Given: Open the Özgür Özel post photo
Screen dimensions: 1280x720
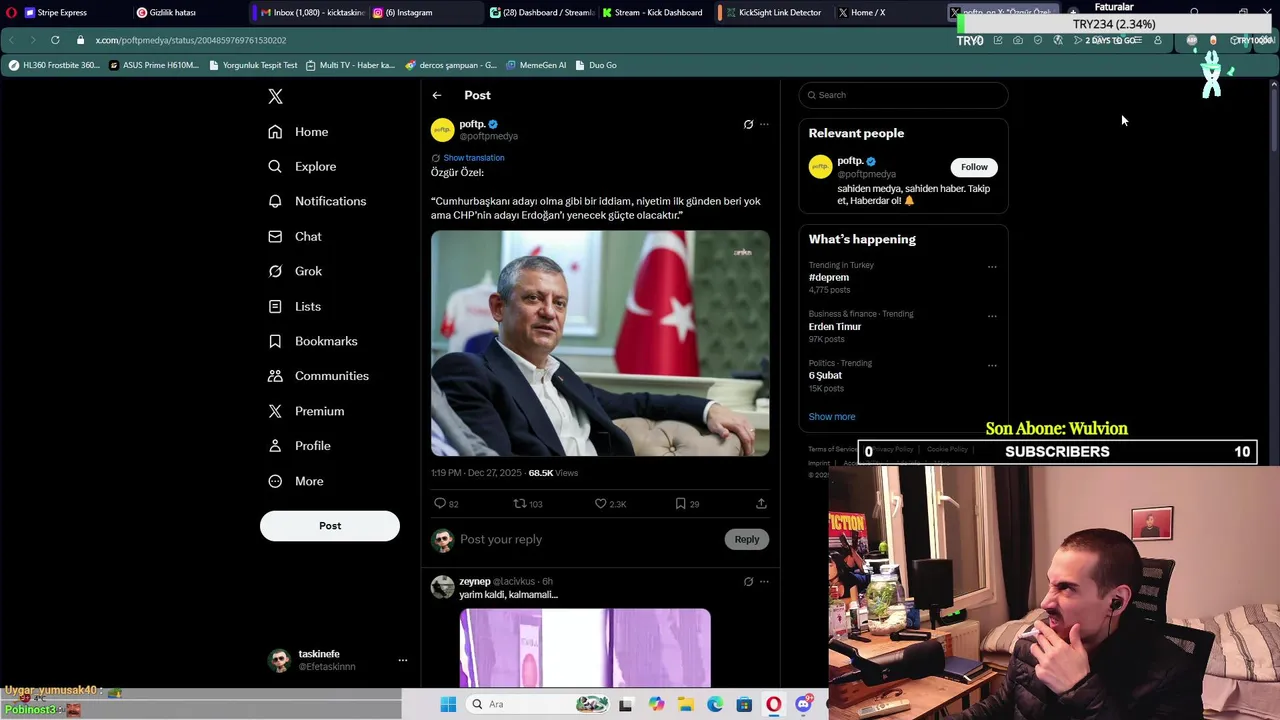Looking at the screenshot, I should point(600,343).
